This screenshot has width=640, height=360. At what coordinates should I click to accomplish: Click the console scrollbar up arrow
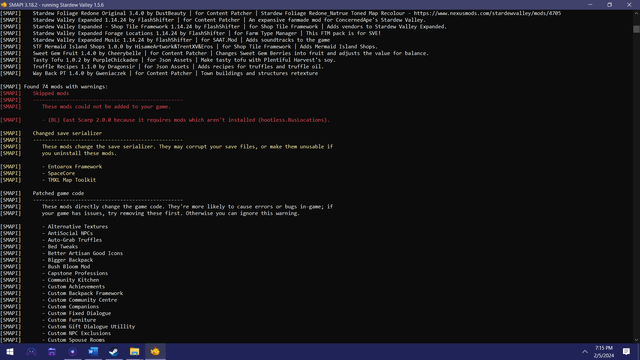(x=636, y=13)
